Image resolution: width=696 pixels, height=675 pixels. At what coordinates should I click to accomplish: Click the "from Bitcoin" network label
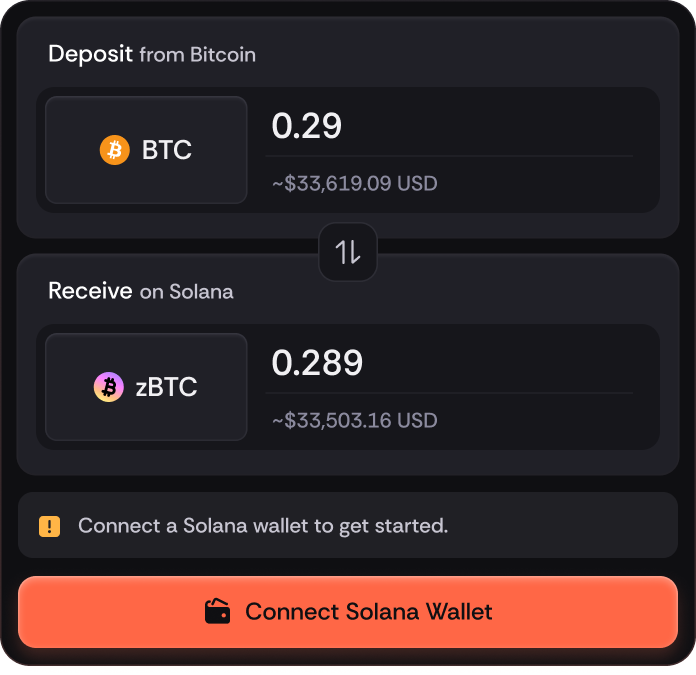click(198, 55)
